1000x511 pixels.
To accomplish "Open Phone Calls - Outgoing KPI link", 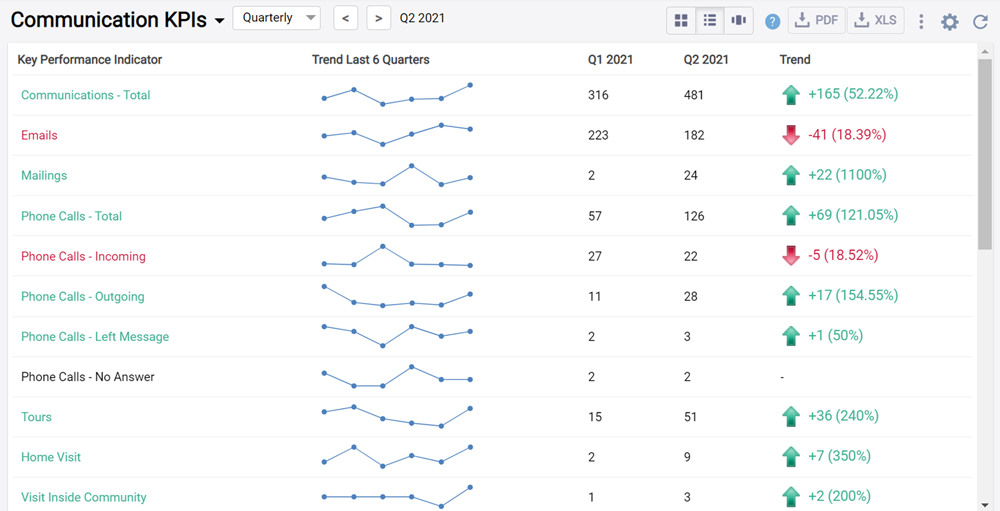I will pyautogui.click(x=83, y=297).
